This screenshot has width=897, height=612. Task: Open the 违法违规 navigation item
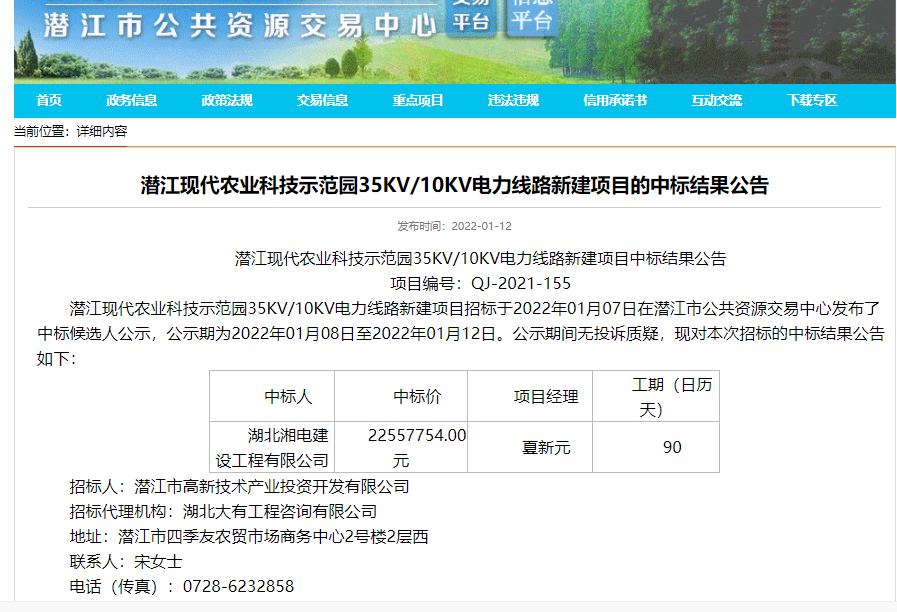513,100
